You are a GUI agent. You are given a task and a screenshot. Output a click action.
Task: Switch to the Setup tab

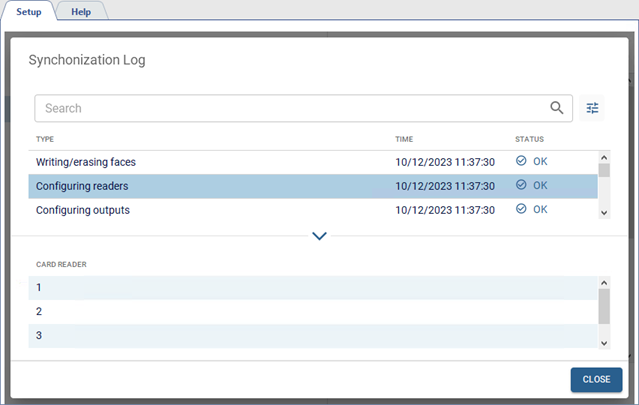pyautogui.click(x=28, y=11)
